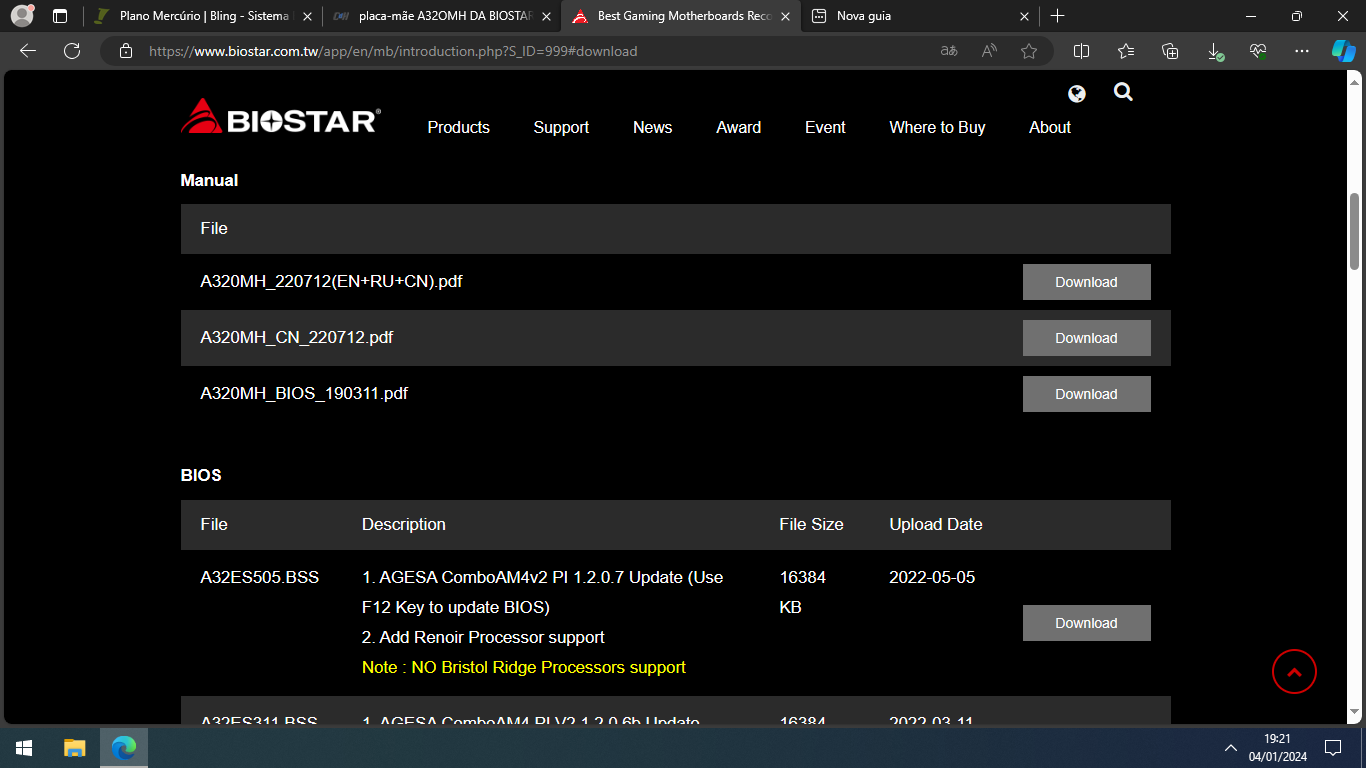Download the A32ES505.BSS BIOS file
Image resolution: width=1366 pixels, height=768 pixels.
(1087, 623)
